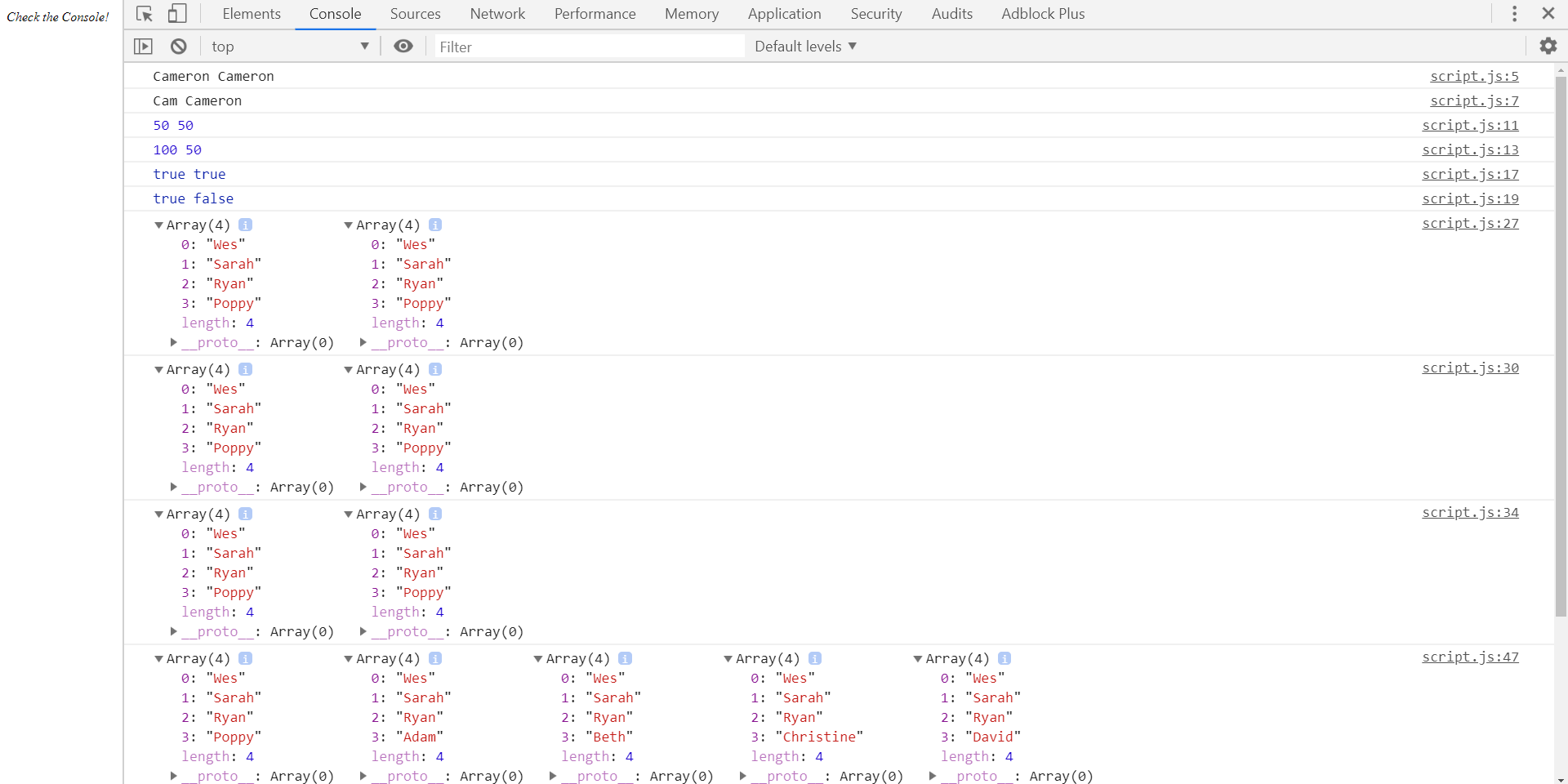Click info icon beside the "Beth" array header
The image size is (1568, 784).
pos(625,658)
